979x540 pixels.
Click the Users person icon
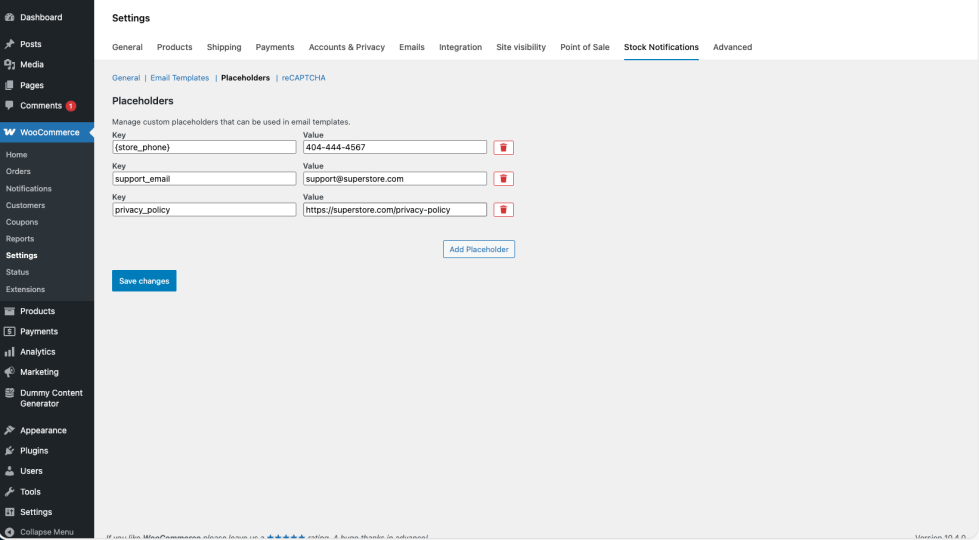tap(9, 471)
